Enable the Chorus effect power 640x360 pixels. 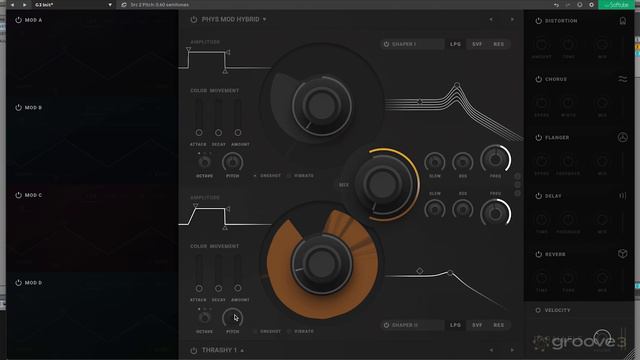[538, 79]
